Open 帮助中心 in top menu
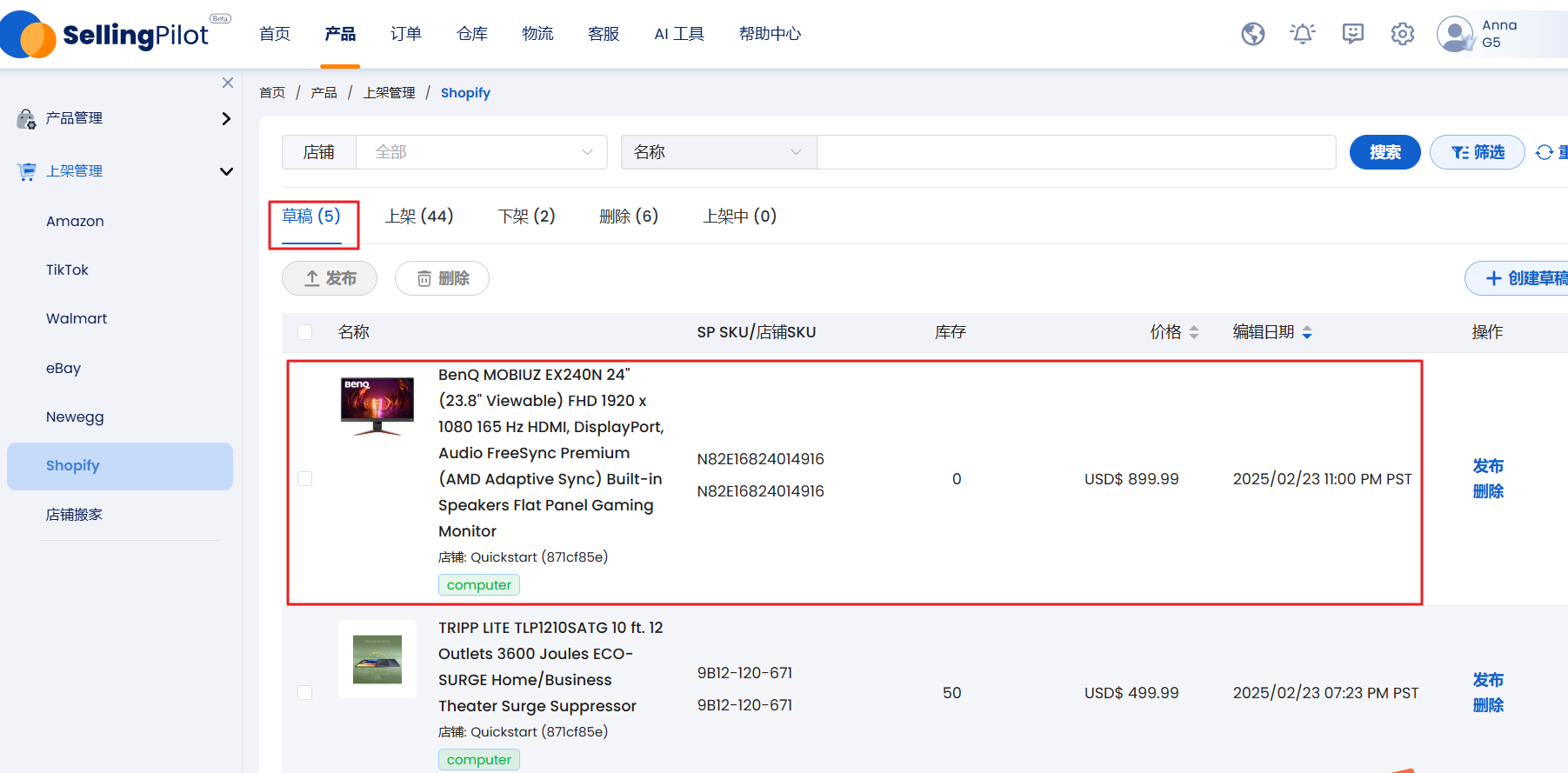Screen dimensions: 1568x773 click(770, 34)
